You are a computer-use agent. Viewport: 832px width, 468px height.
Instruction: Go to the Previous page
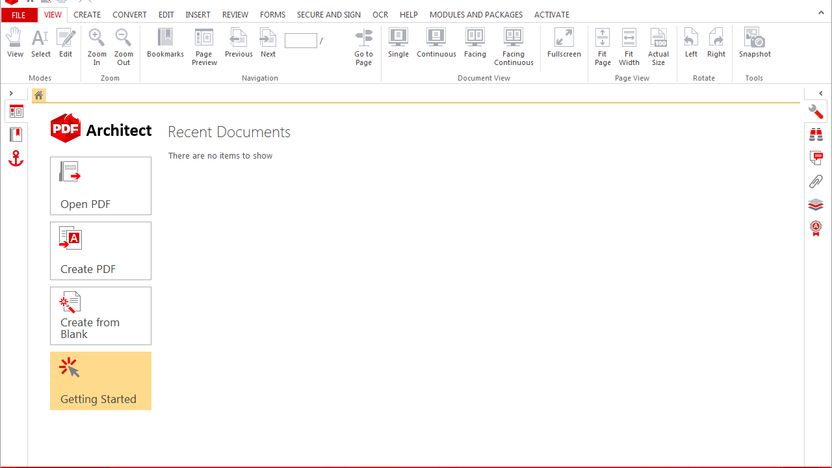point(238,43)
